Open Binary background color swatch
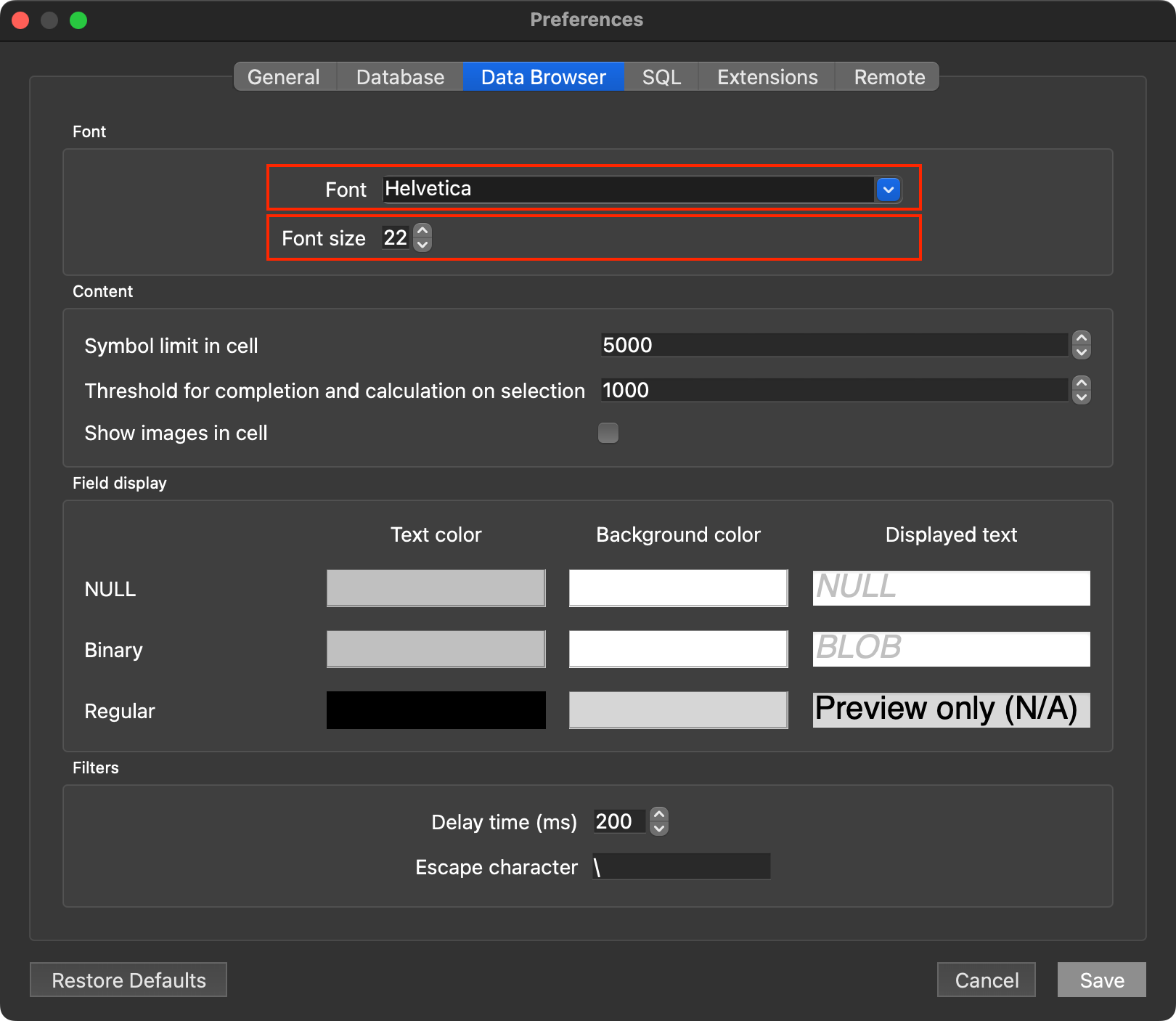 (x=678, y=649)
